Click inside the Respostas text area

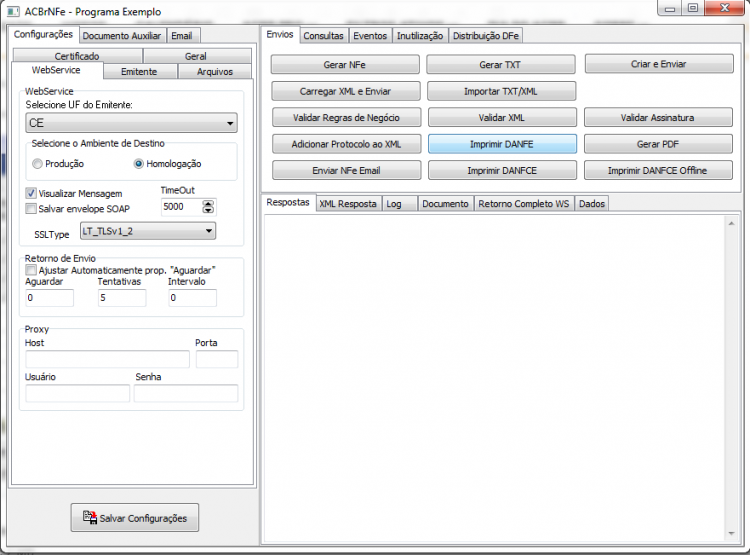click(495, 378)
